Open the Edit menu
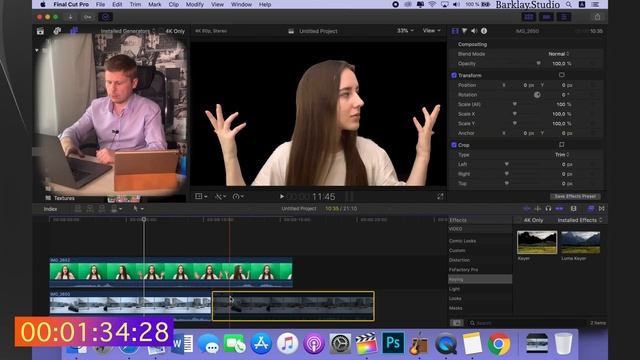Viewport: 640px width, 360px height. (x=117, y=4)
